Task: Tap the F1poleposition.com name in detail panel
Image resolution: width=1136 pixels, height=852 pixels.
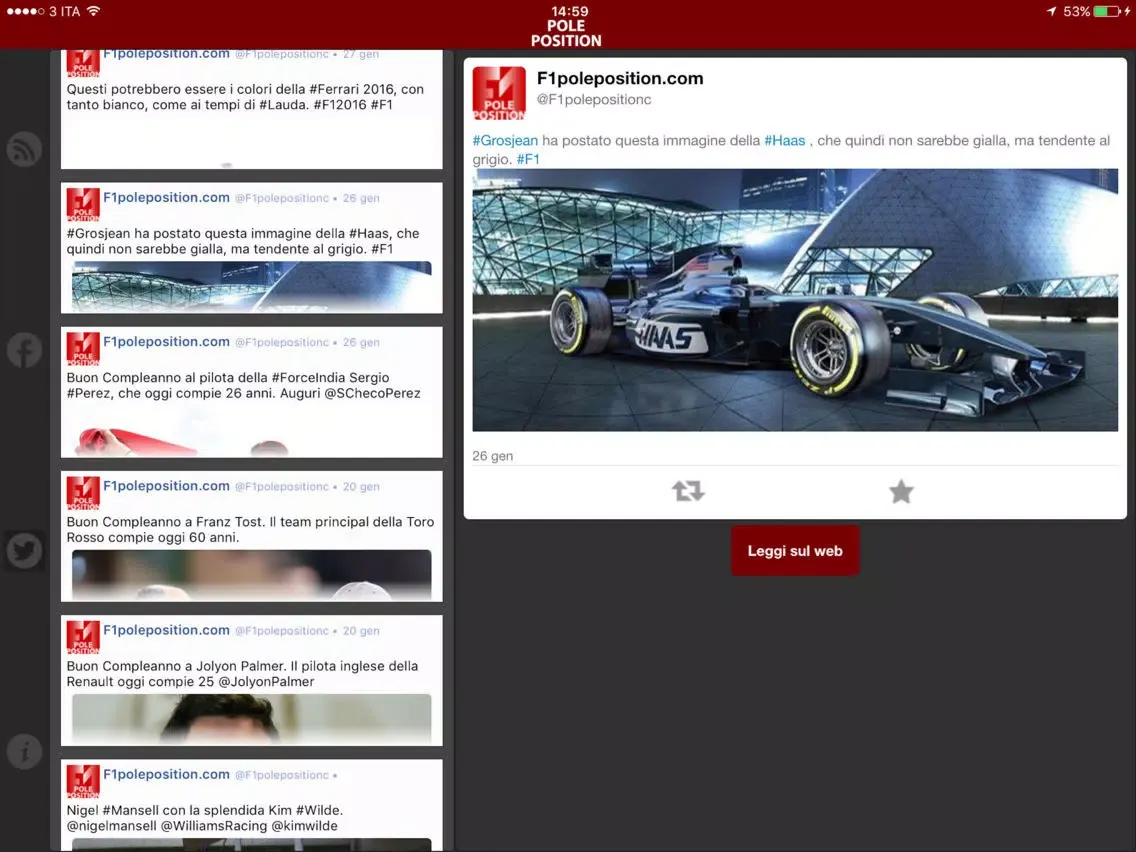Action: click(620, 78)
